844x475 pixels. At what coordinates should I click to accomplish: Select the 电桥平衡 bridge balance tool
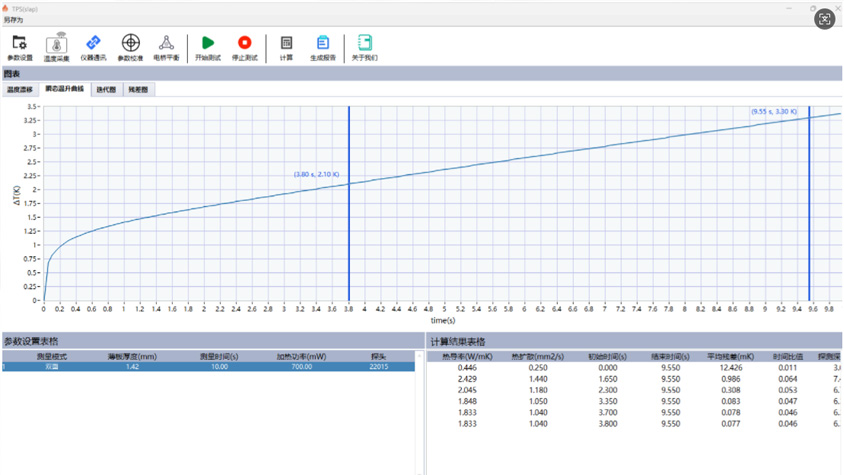pyautogui.click(x=166, y=47)
